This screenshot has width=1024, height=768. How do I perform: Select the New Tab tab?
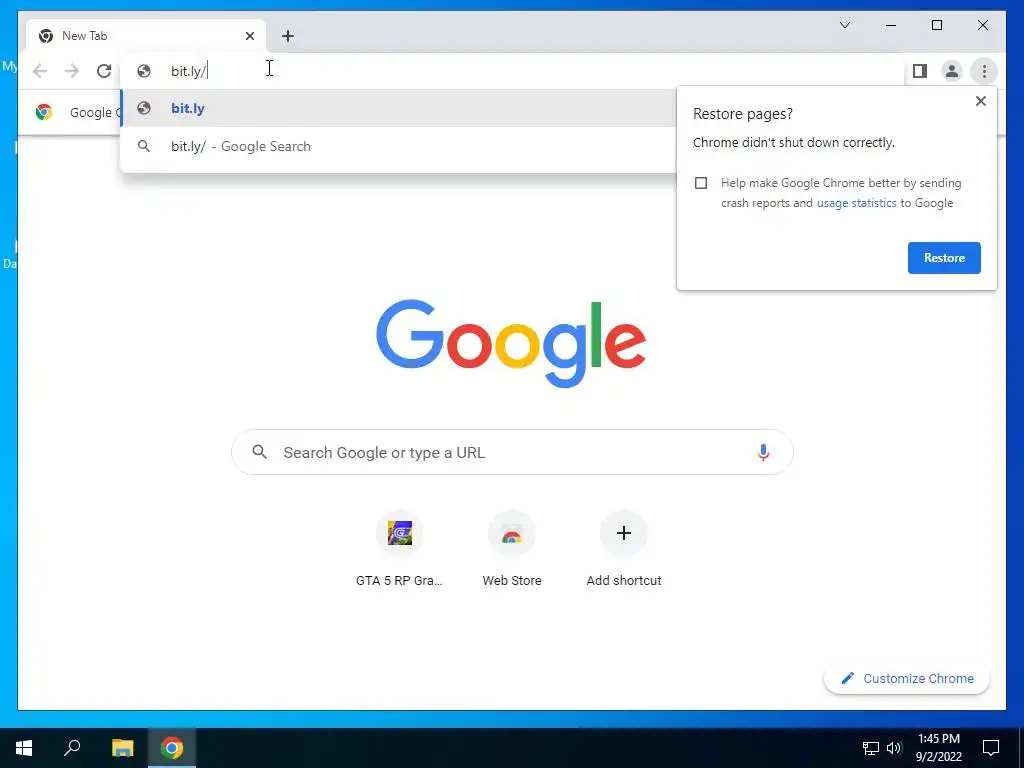coord(146,36)
